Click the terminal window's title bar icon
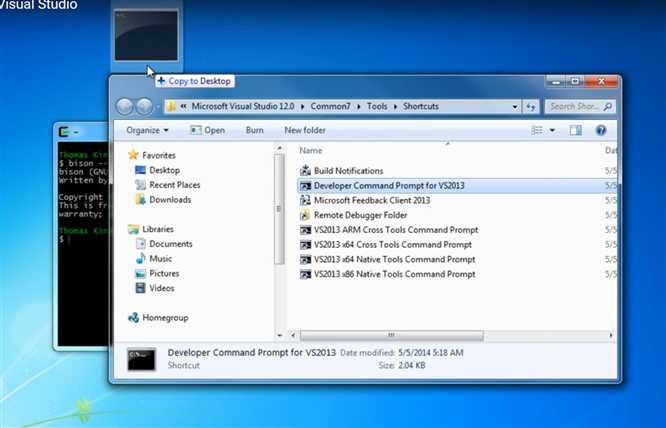The height and width of the screenshot is (428, 666). (64, 132)
